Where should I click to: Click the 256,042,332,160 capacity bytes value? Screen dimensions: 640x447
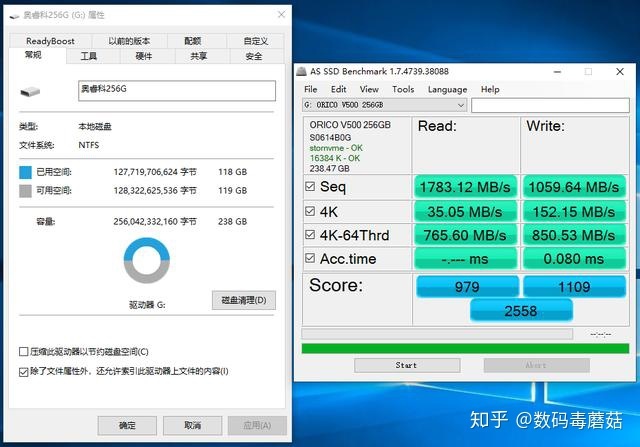click(x=155, y=222)
